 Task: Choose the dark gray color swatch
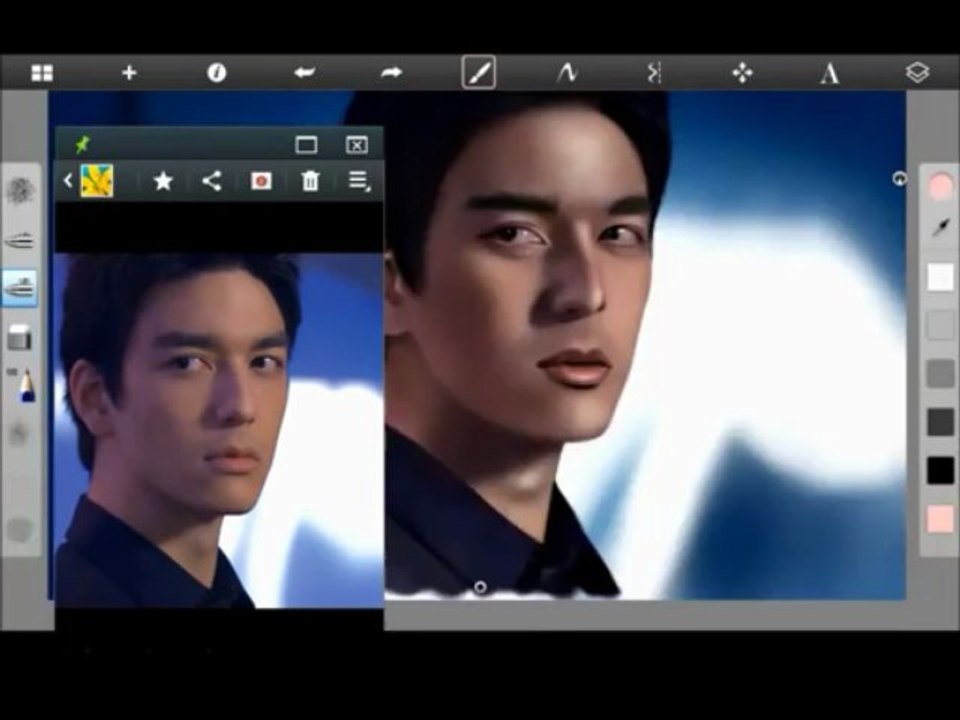point(940,422)
